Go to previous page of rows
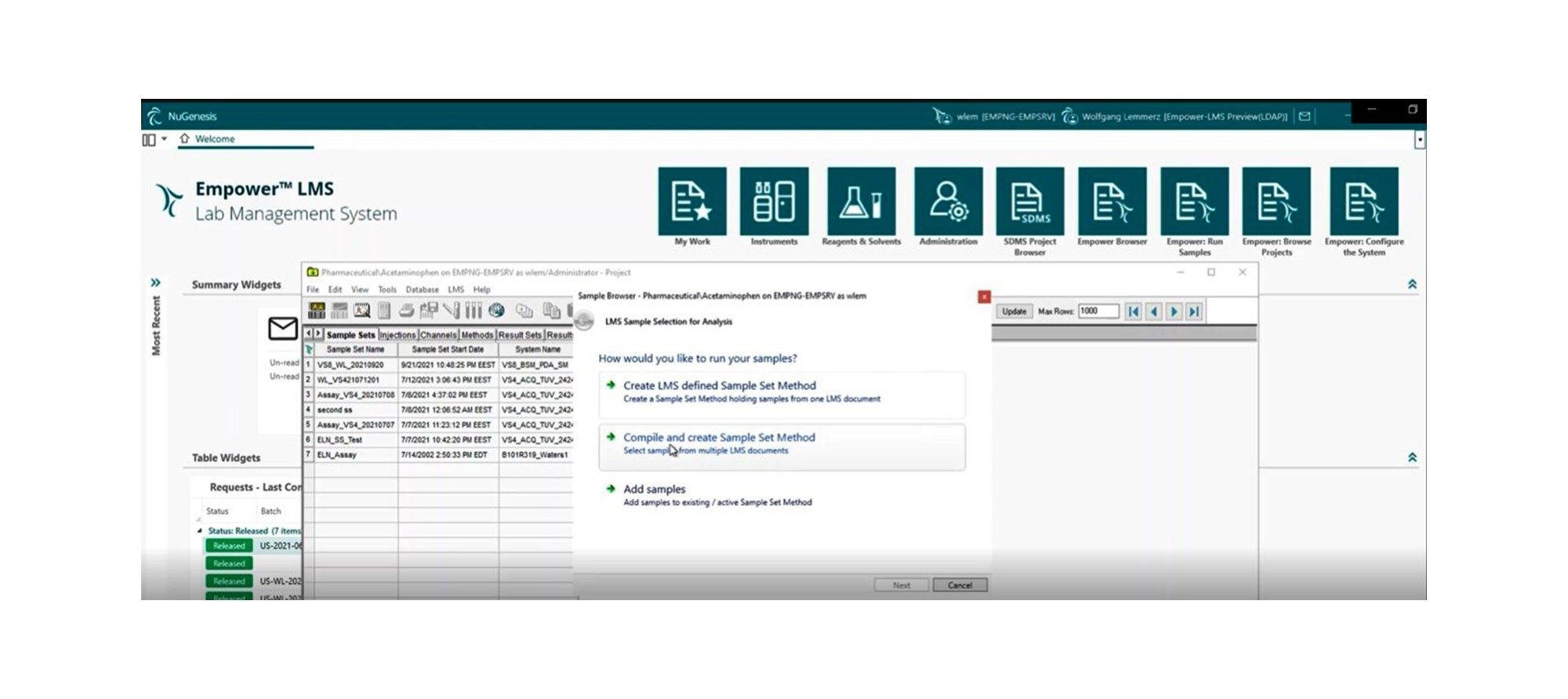The width and height of the screenshot is (1568, 699). [x=1153, y=311]
